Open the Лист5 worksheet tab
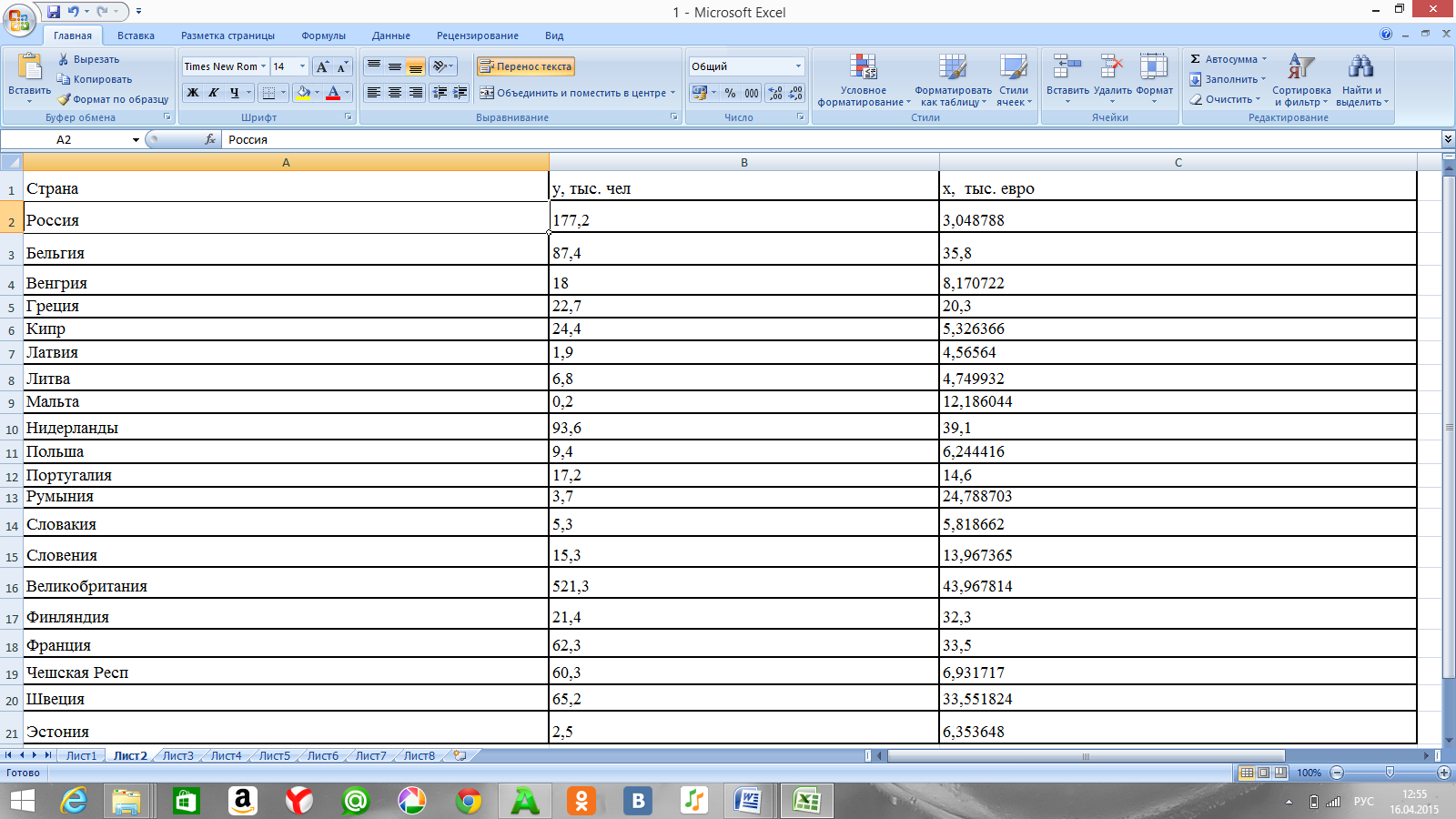Viewport: 1456px width, 819px height. (x=274, y=755)
